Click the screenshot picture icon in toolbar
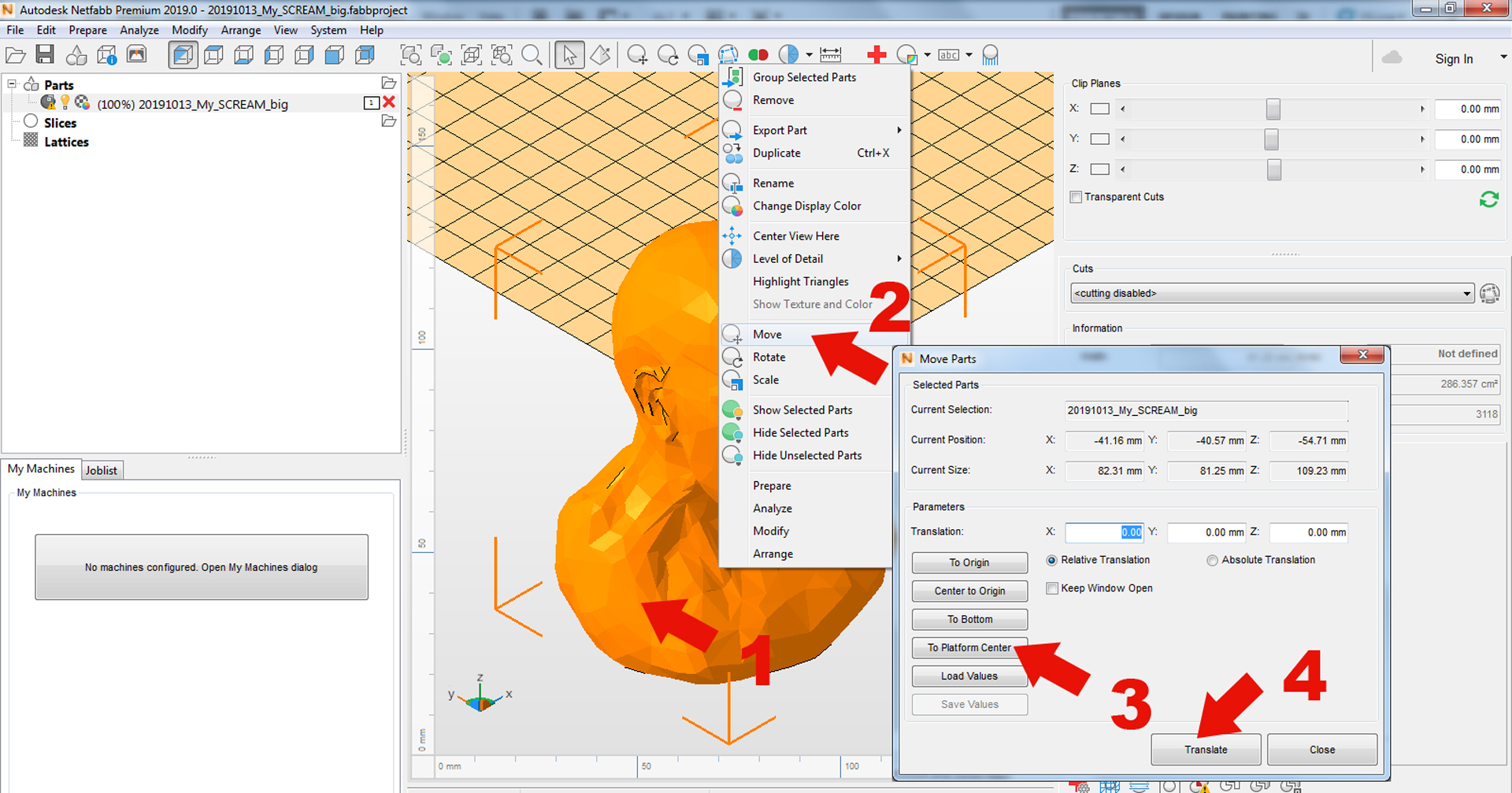1512x793 pixels. click(137, 55)
